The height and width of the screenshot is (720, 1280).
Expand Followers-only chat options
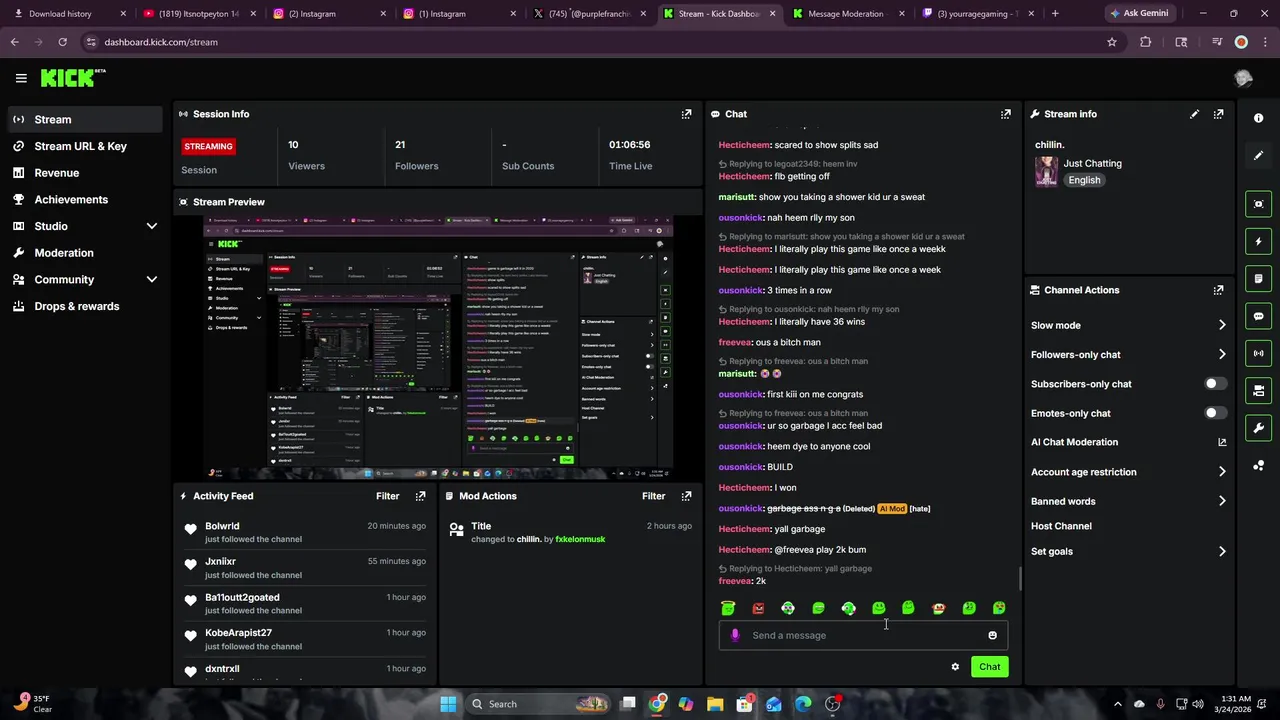(x=1222, y=354)
